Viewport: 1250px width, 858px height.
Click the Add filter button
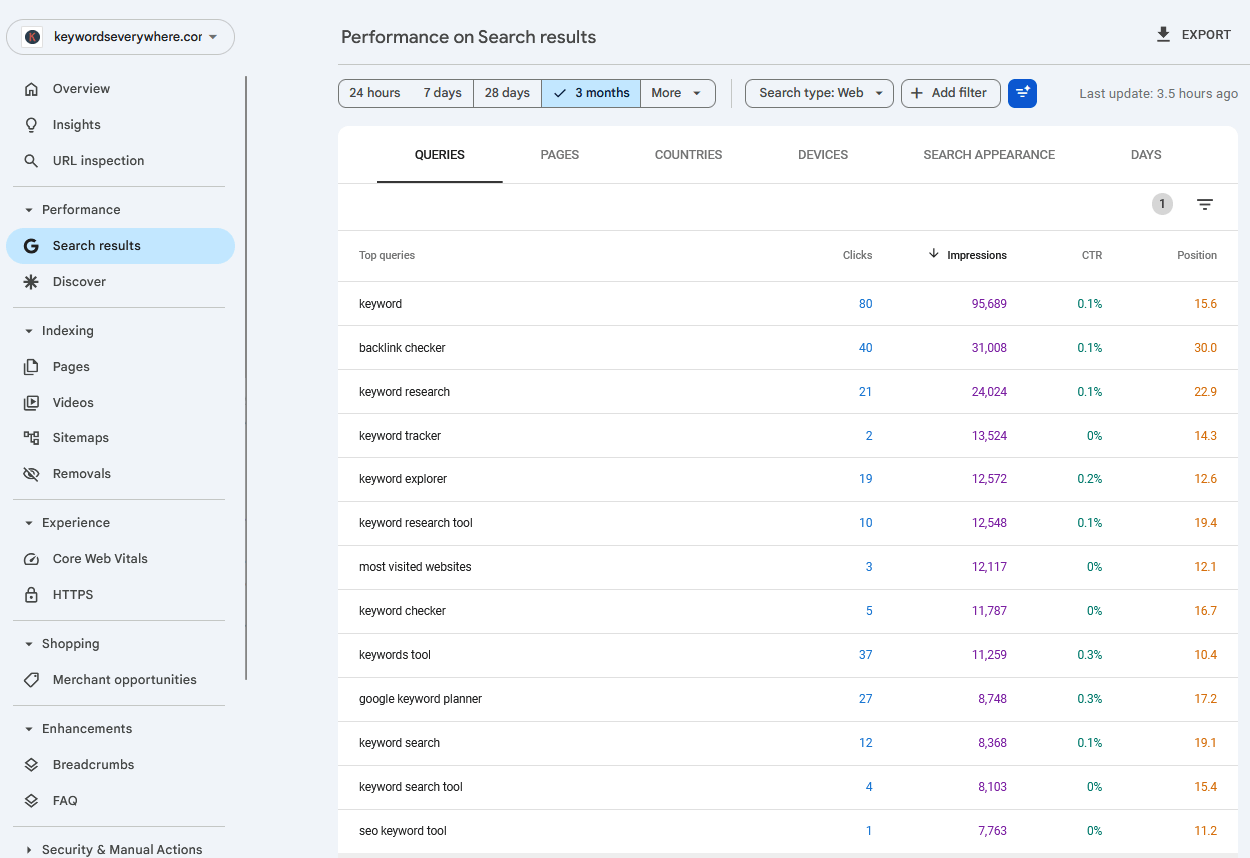951,93
